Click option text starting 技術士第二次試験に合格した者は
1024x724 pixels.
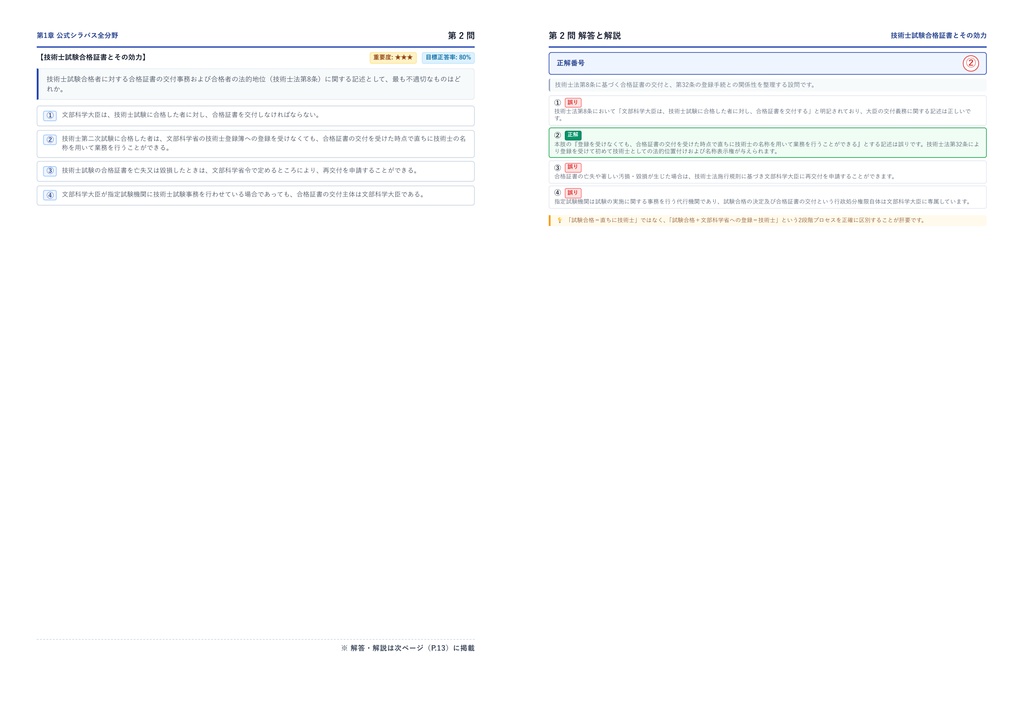pyautogui.click(x=264, y=143)
